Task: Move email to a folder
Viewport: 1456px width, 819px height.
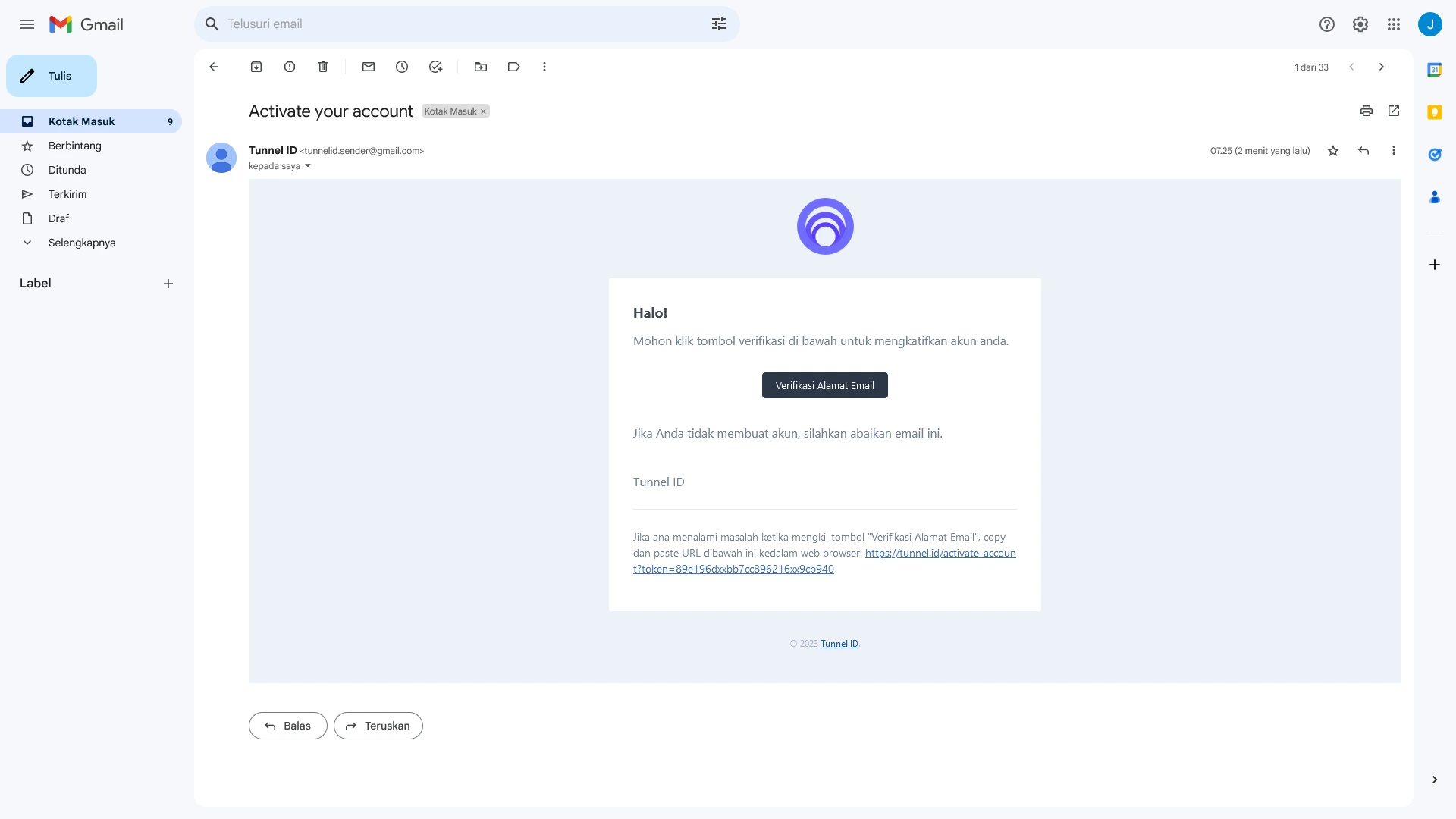Action: coord(481,67)
